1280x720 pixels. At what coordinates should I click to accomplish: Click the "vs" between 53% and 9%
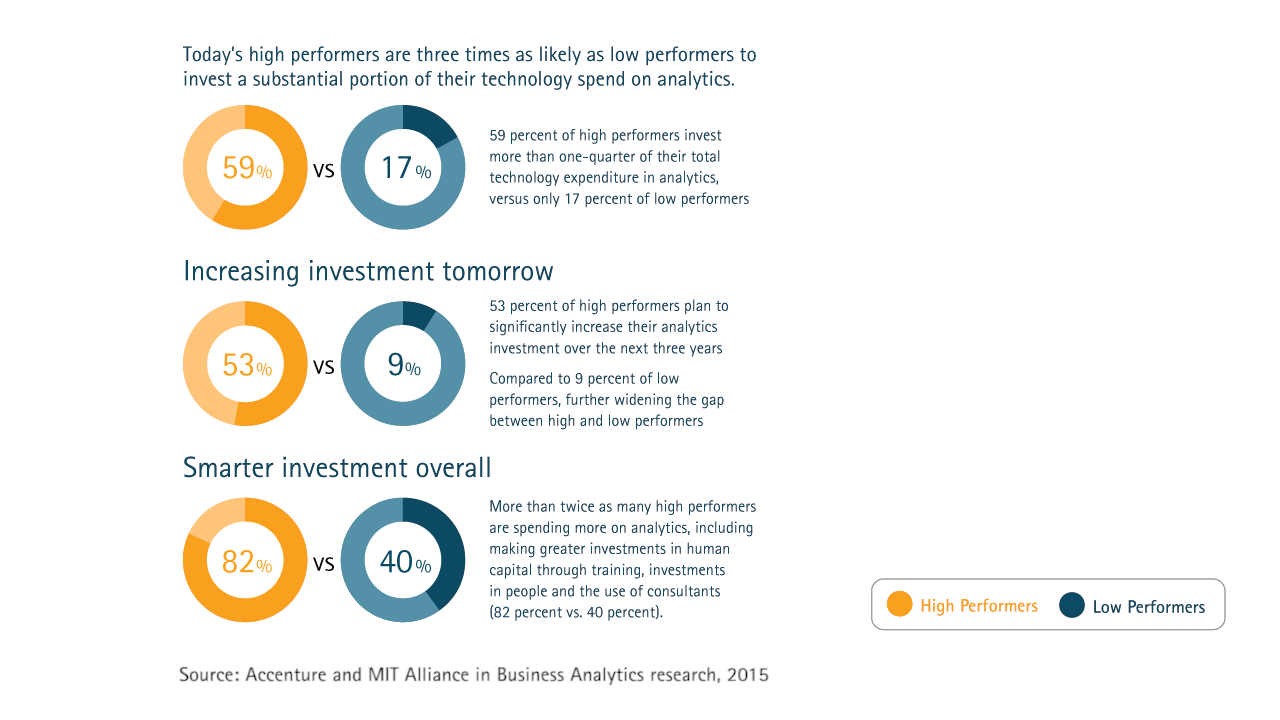(323, 367)
